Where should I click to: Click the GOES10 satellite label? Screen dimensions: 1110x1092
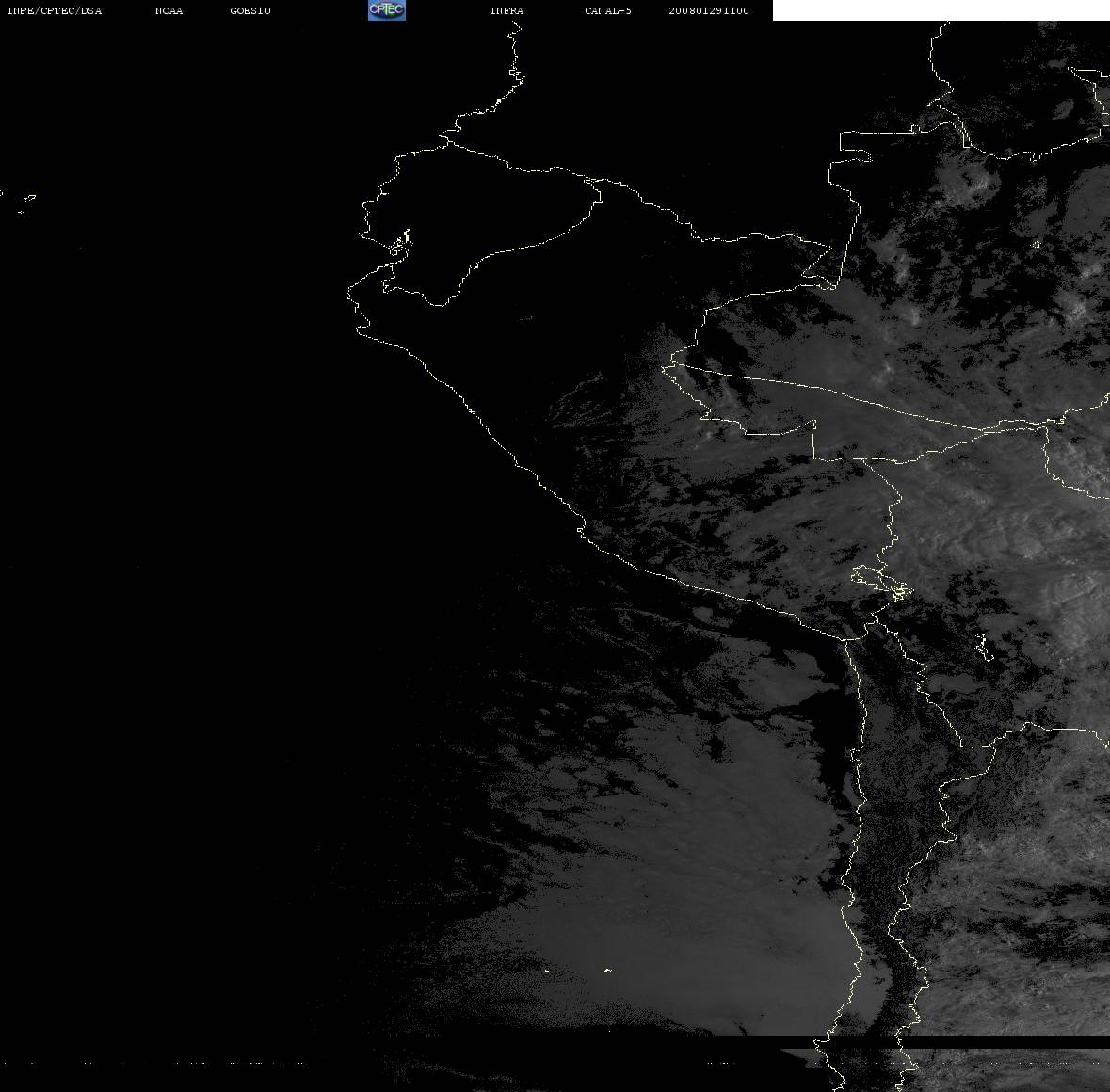[249, 10]
